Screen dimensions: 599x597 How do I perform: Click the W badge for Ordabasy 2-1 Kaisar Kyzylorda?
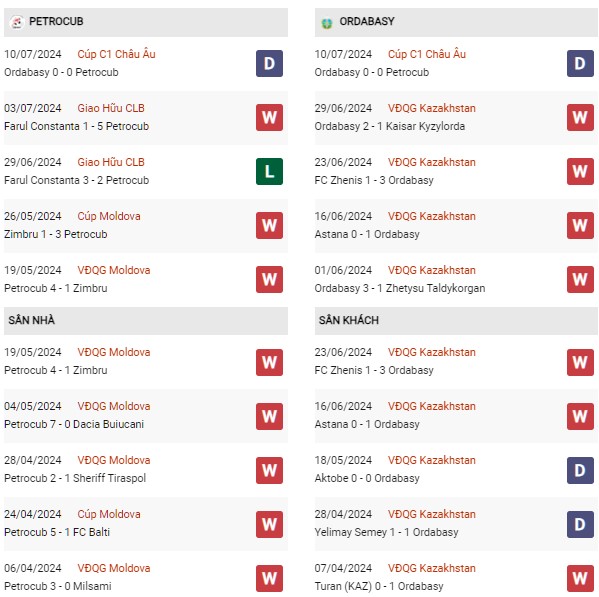[x=580, y=117]
